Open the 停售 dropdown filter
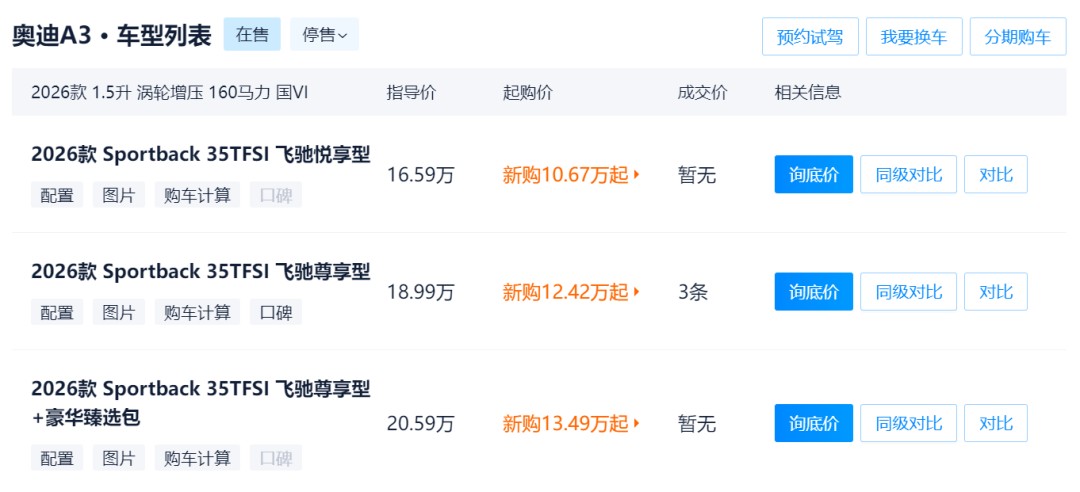 pos(324,35)
